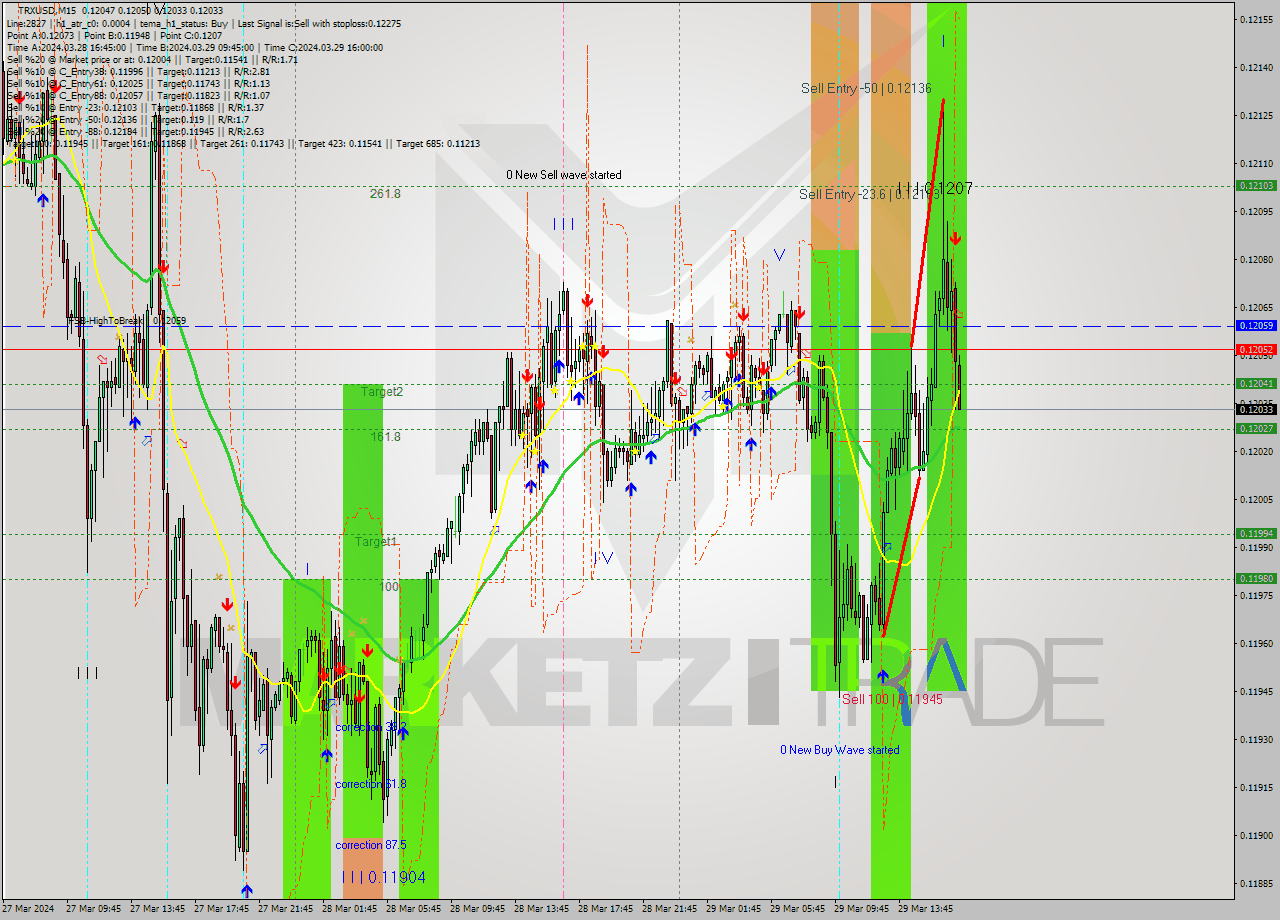Select the '| | | 0.1207' wave label

pyautogui.click(x=935, y=188)
